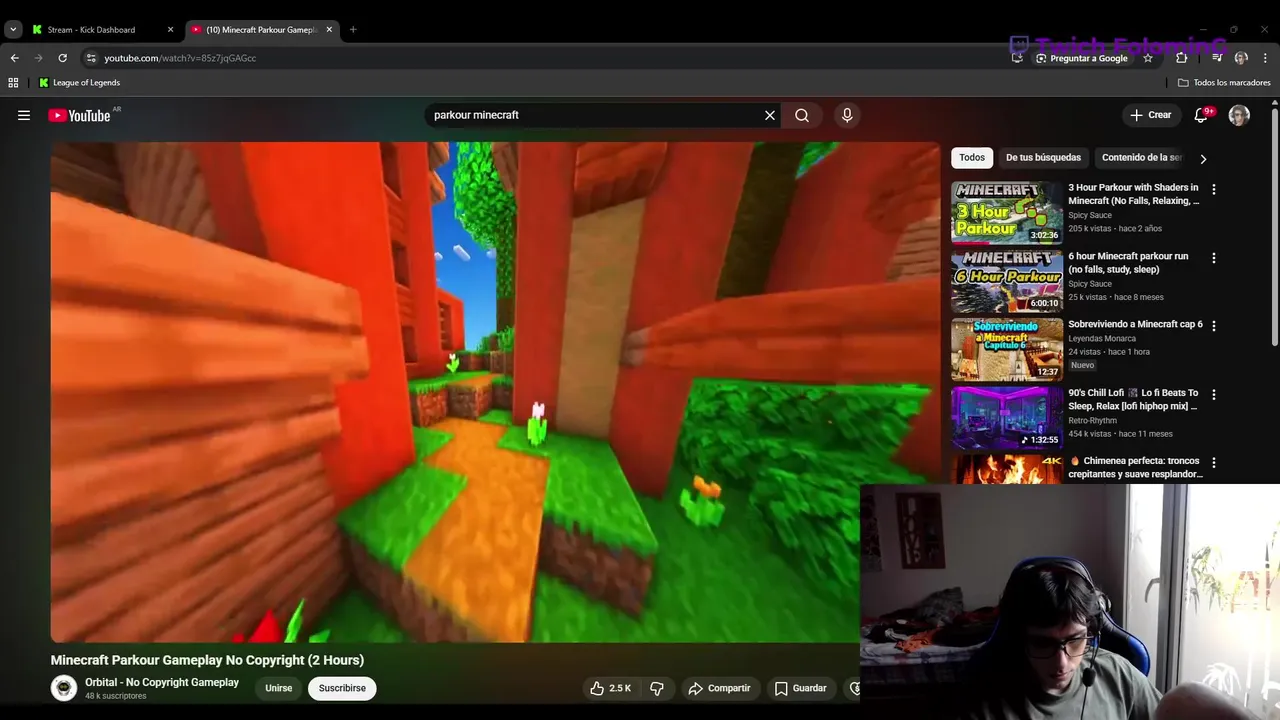This screenshot has width=1280, height=720.
Task: Open YouTube account avatar menu
Action: pyautogui.click(x=1239, y=115)
